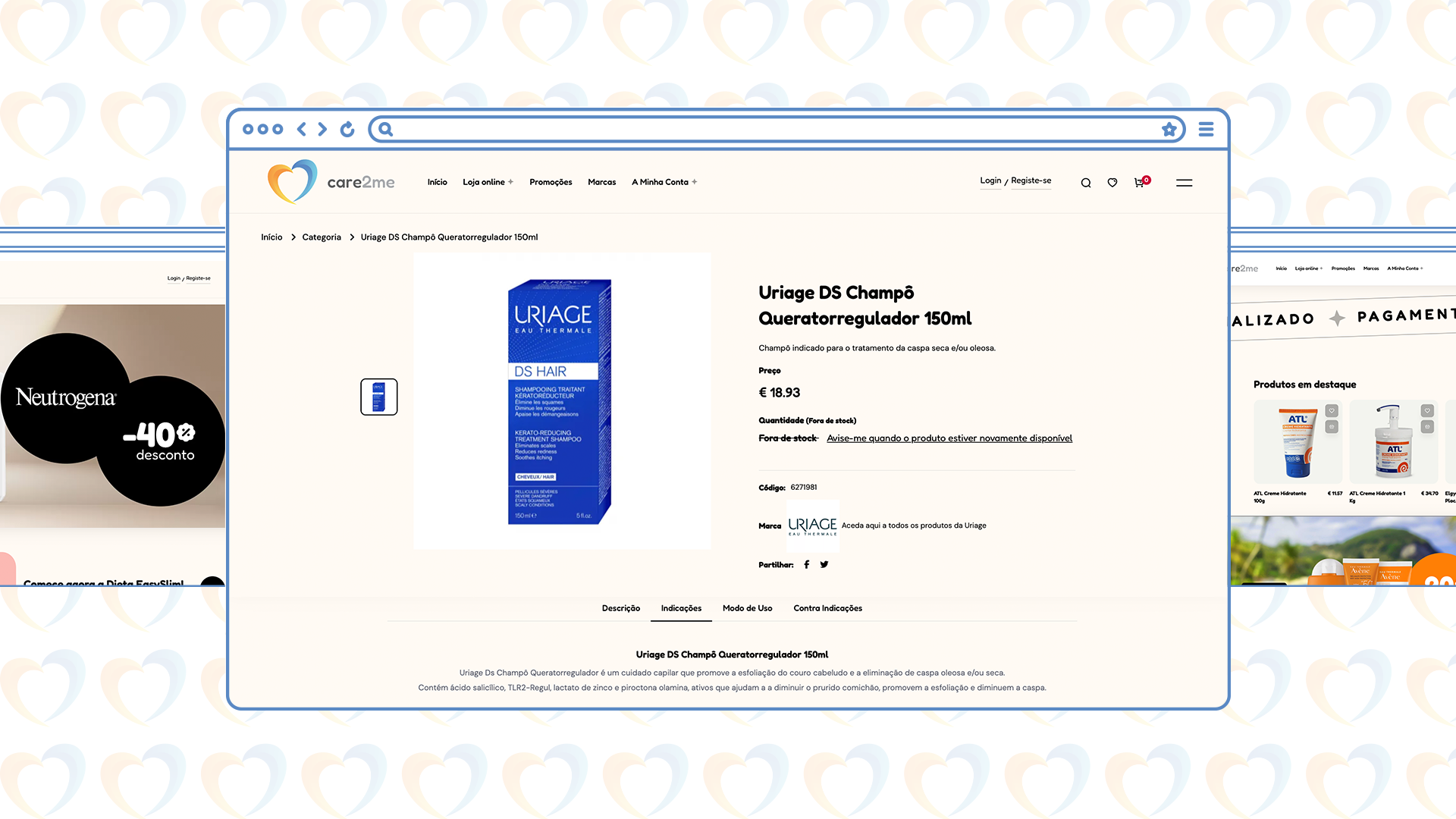Viewport: 1456px width, 819px height.
Task: Open Marcas in main navigation
Action: pyautogui.click(x=601, y=182)
